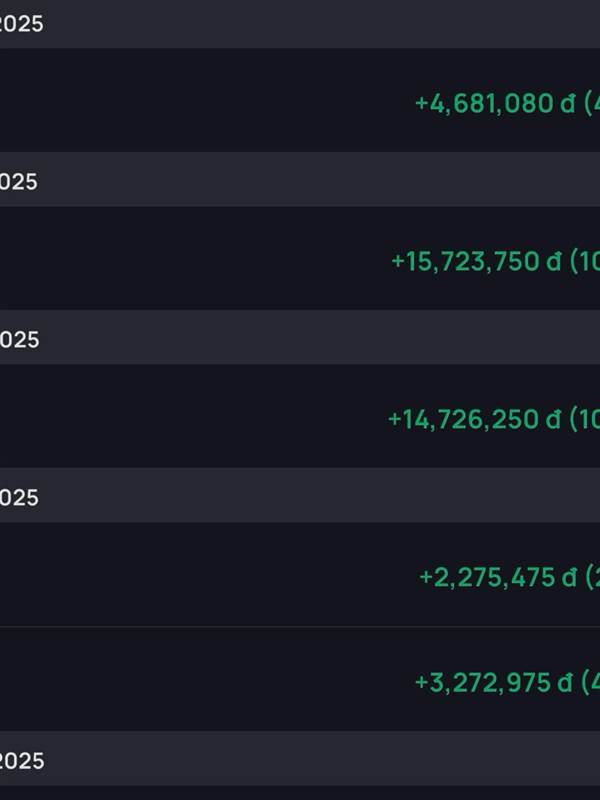The height and width of the screenshot is (800, 600).
Task: Click percentage after +4,681,080 đ
Action: [591, 103]
